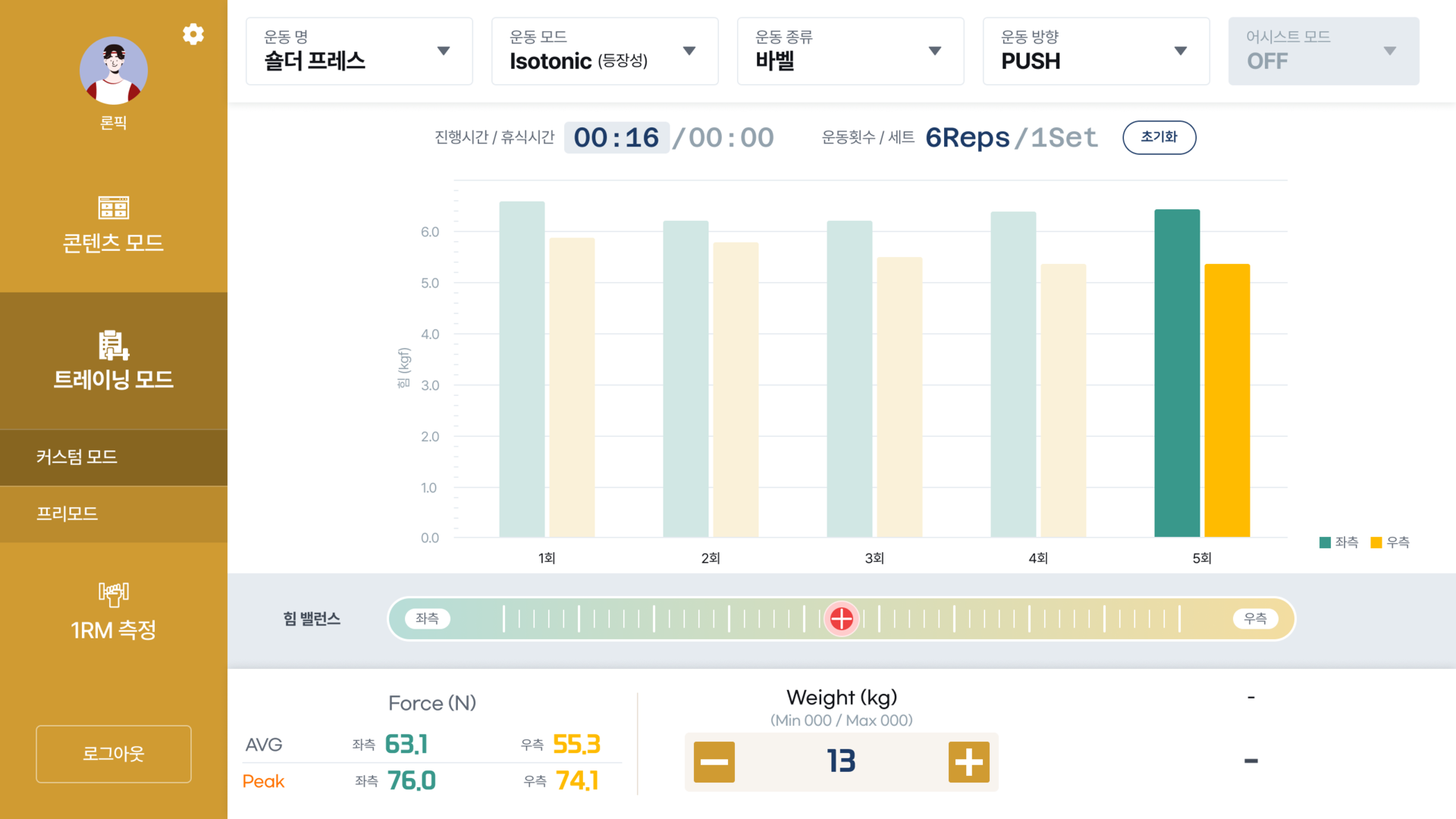
Task: Toggle the 우측 legend swatch
Action: coord(1376,542)
